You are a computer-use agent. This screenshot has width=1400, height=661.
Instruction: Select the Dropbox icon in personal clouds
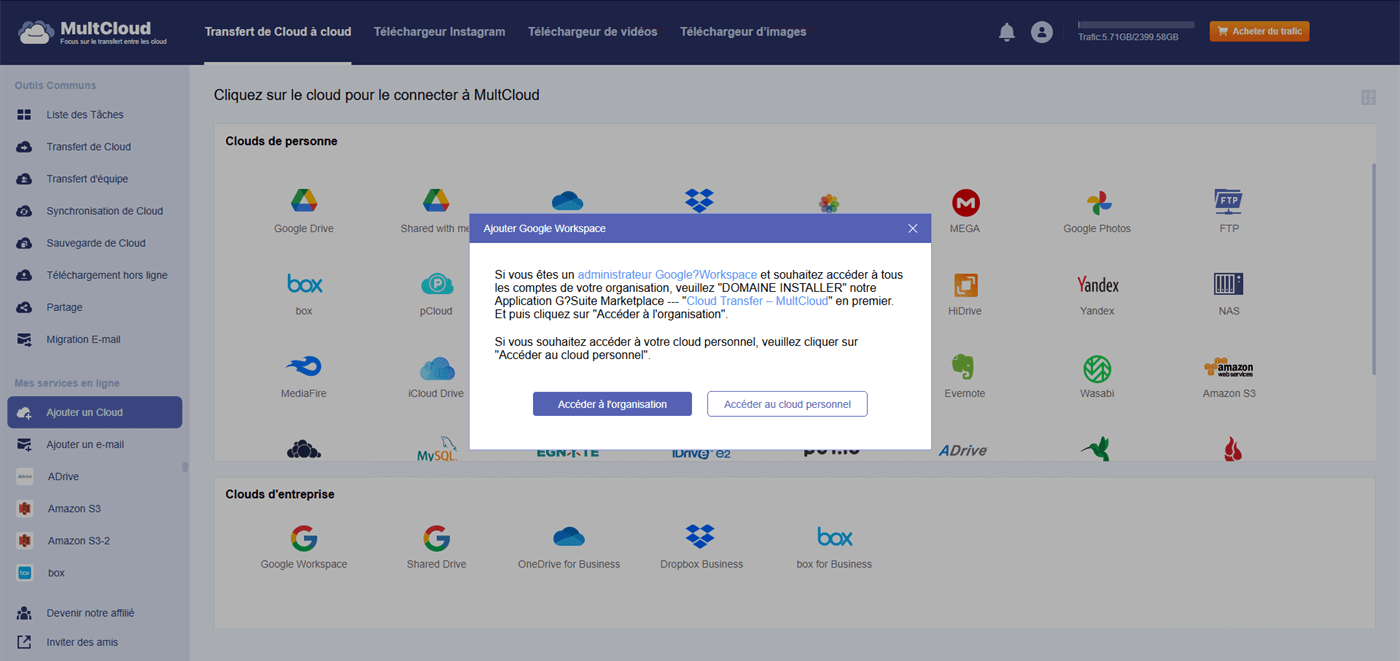point(700,200)
